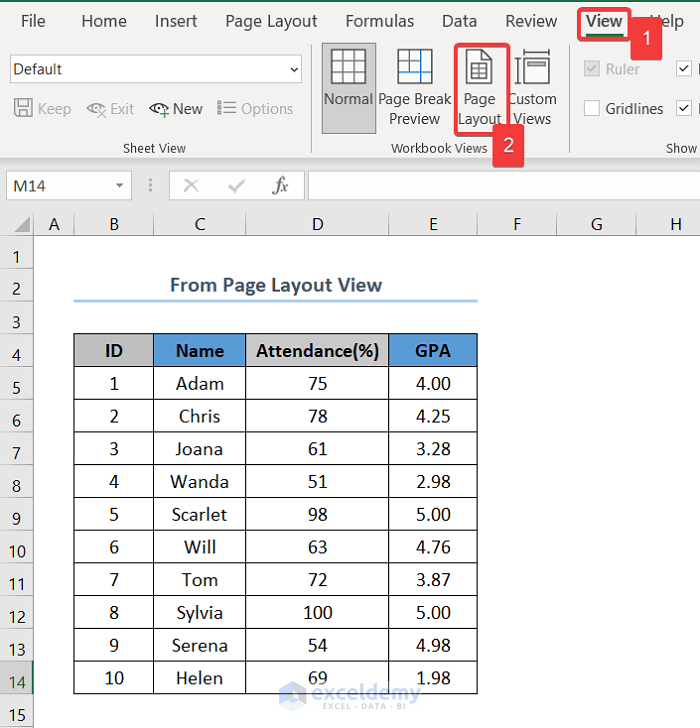Select row 1 header
700x728 pixels.
click(17, 253)
